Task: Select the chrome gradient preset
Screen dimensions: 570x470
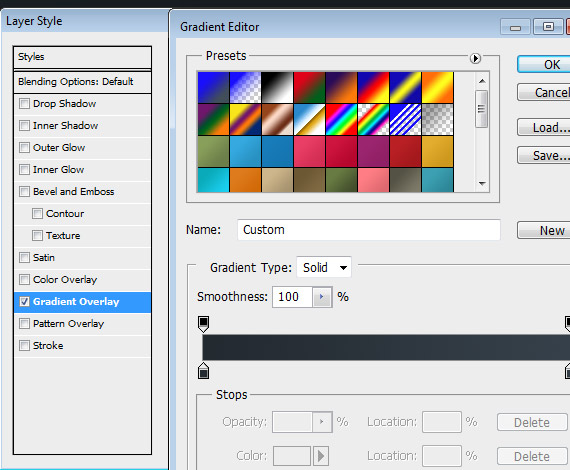Action: click(309, 119)
